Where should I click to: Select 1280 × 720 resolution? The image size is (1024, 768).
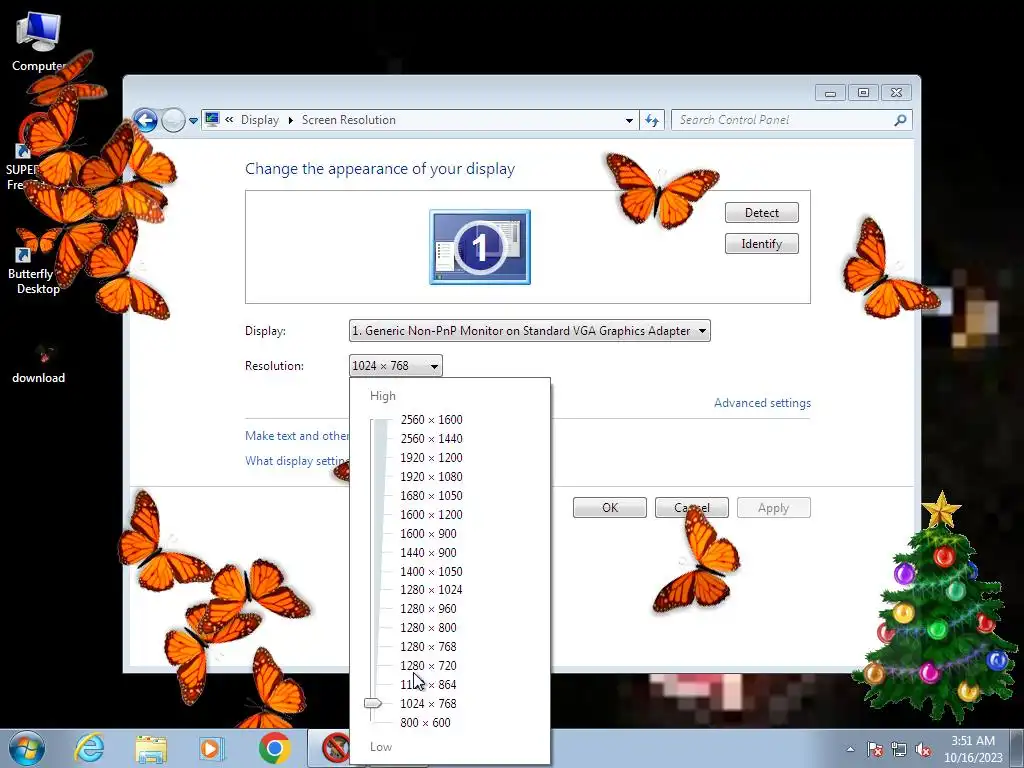tap(428, 665)
